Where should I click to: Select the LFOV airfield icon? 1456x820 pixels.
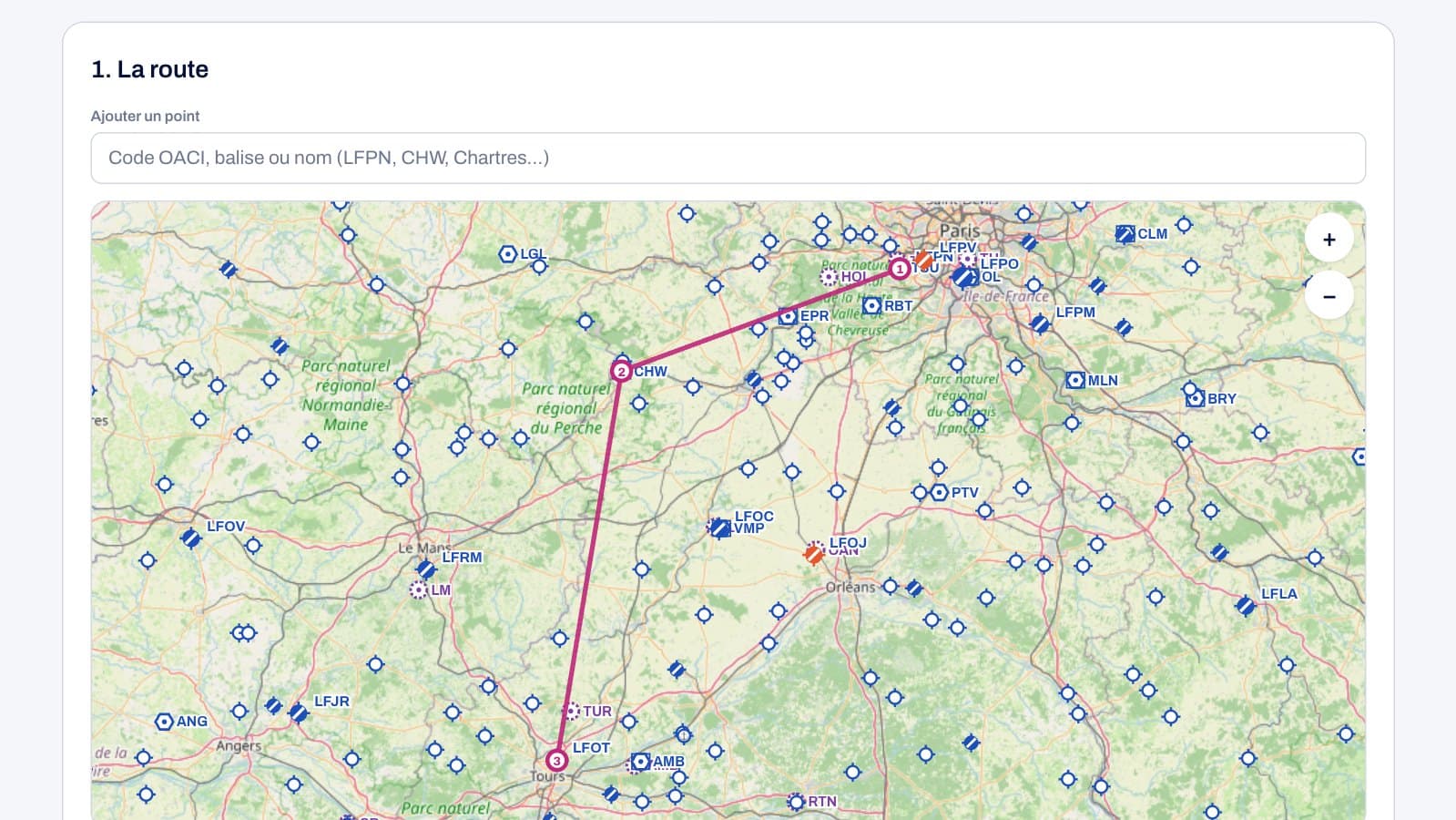point(191,538)
